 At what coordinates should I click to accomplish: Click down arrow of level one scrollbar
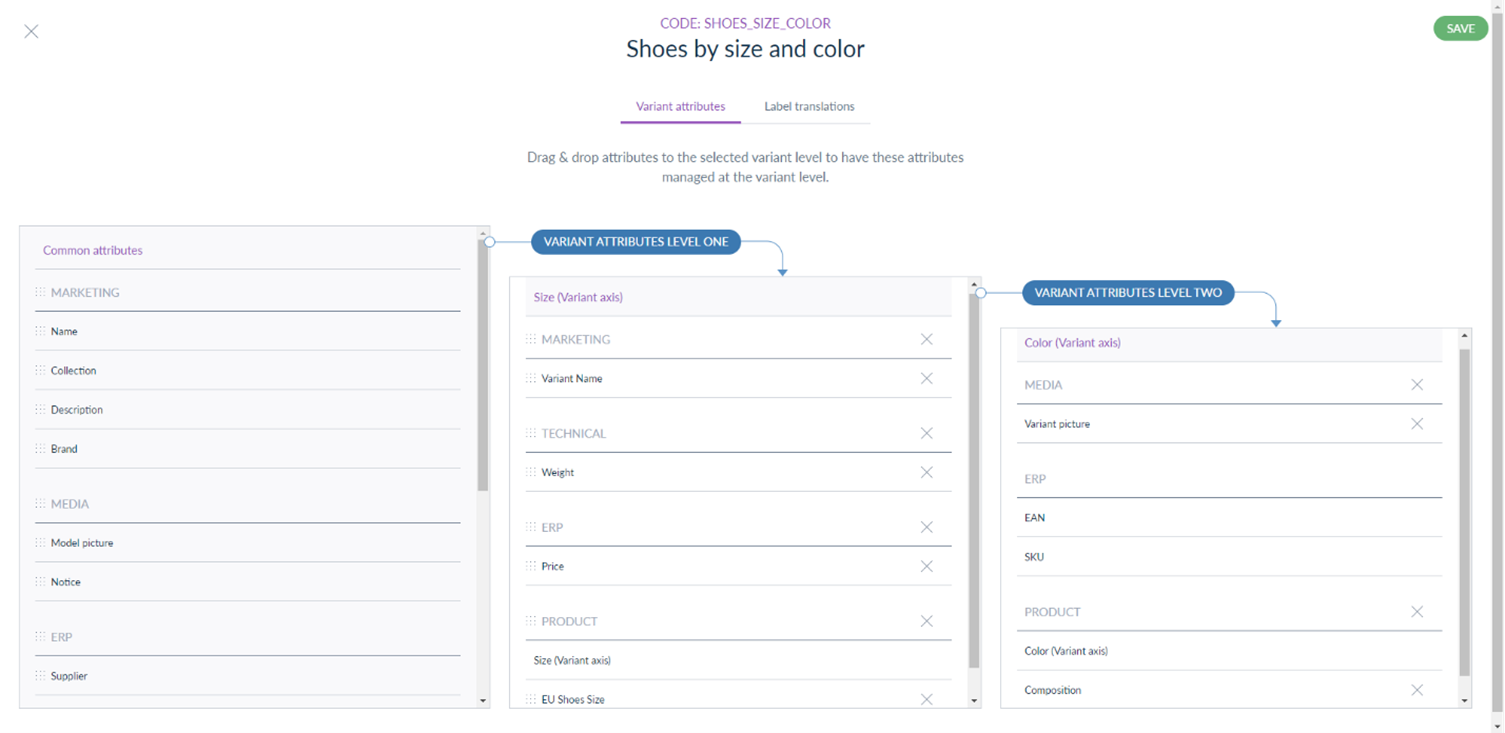pos(974,701)
